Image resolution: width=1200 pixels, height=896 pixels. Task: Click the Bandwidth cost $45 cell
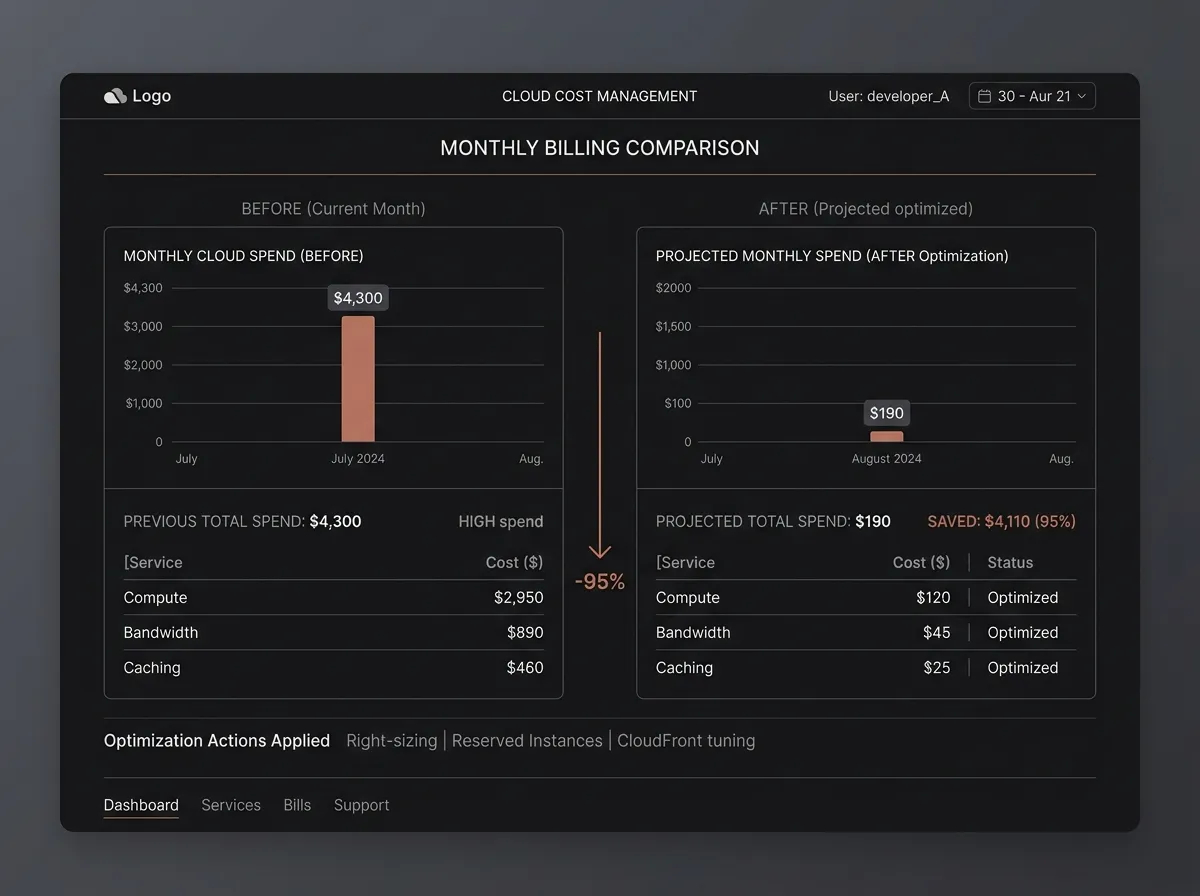(x=937, y=633)
